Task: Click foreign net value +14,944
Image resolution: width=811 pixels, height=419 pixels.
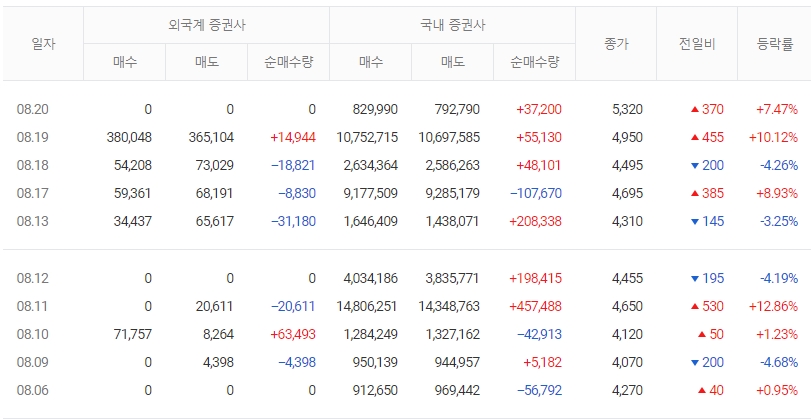Action: coord(293,137)
